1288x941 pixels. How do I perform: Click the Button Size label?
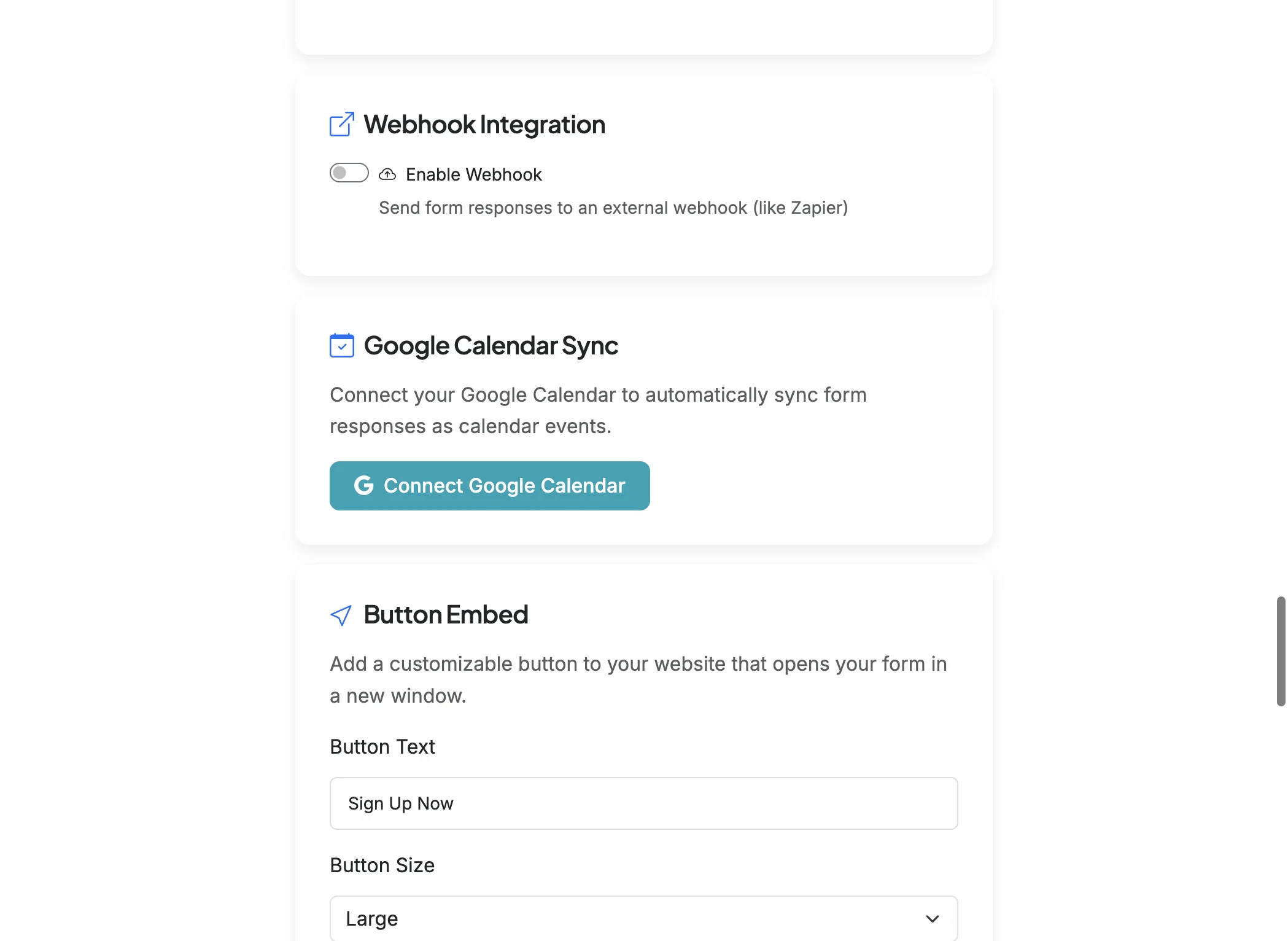coord(382,865)
